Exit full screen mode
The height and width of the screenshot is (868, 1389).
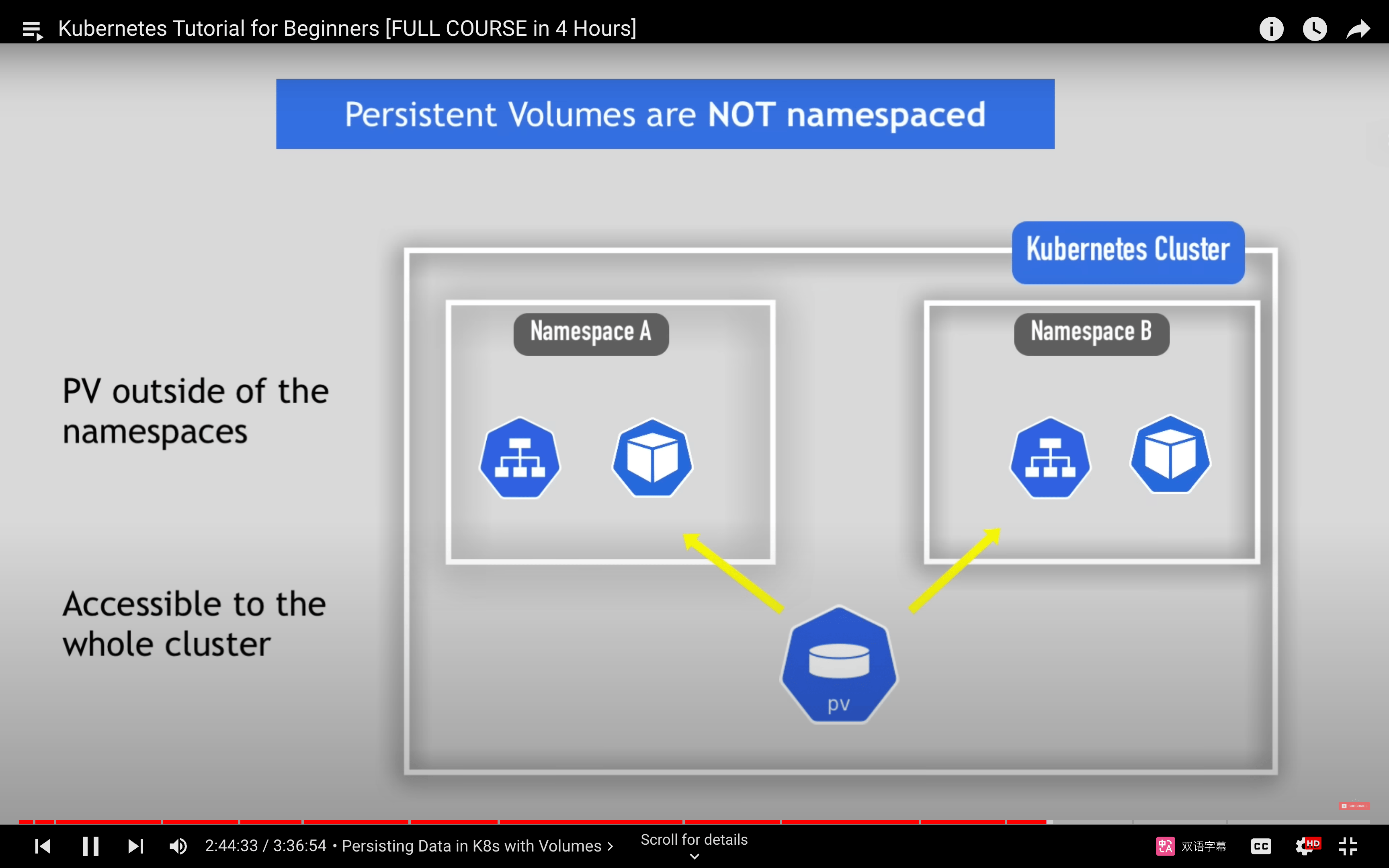(x=1348, y=846)
